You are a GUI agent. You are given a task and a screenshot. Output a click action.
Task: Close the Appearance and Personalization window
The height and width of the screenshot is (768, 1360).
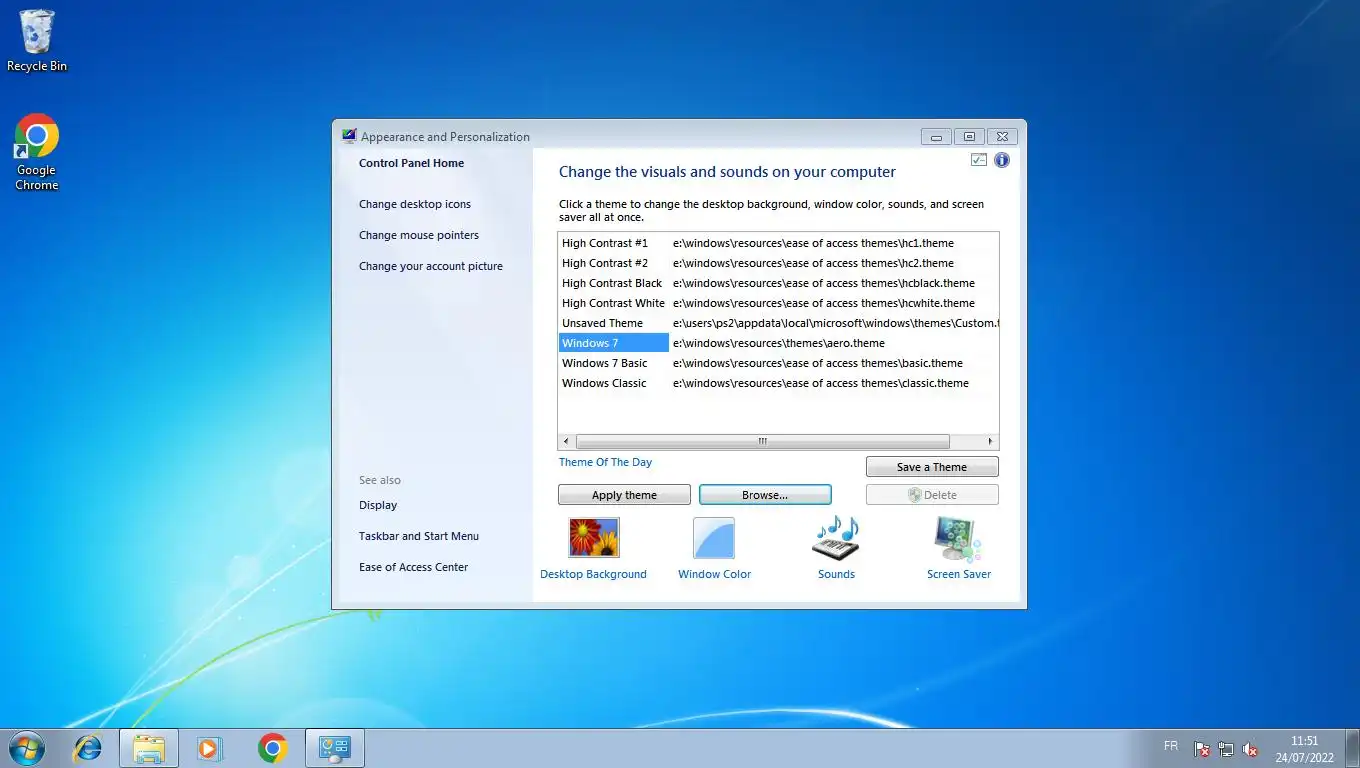1002,137
